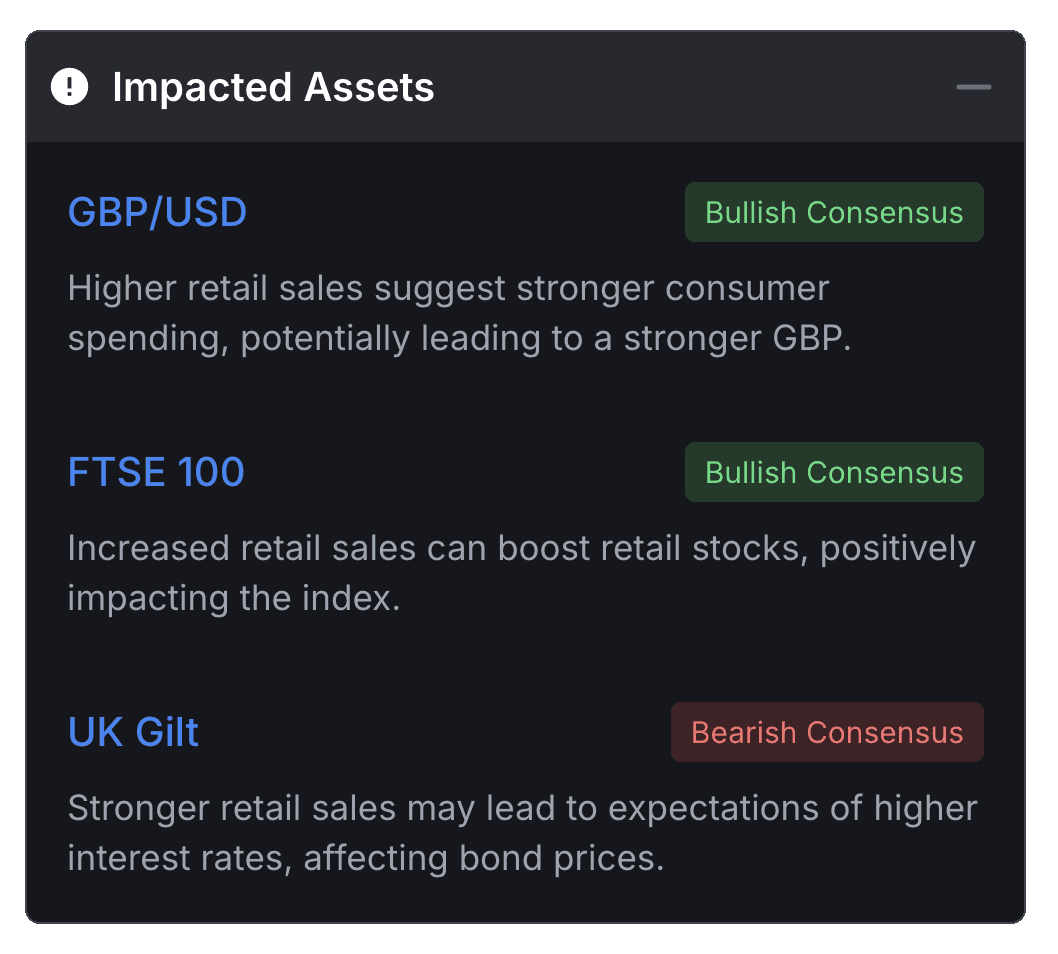Open the FTSE 100 asset link

156,472
